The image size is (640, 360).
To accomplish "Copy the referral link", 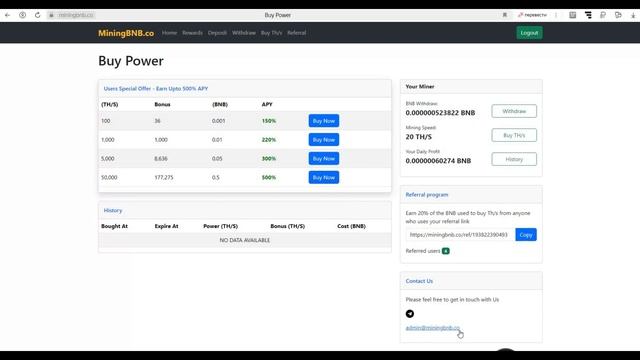I will coord(526,235).
